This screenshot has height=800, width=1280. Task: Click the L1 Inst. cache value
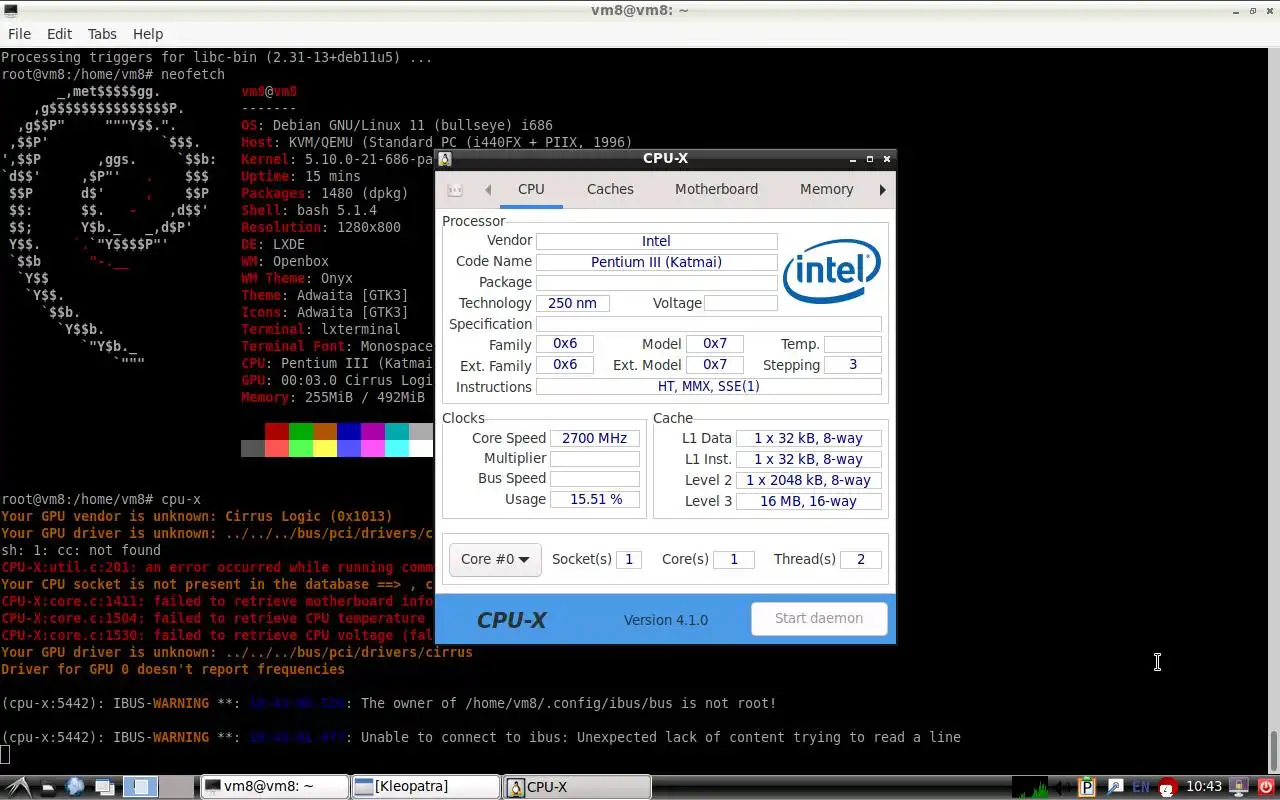808,459
